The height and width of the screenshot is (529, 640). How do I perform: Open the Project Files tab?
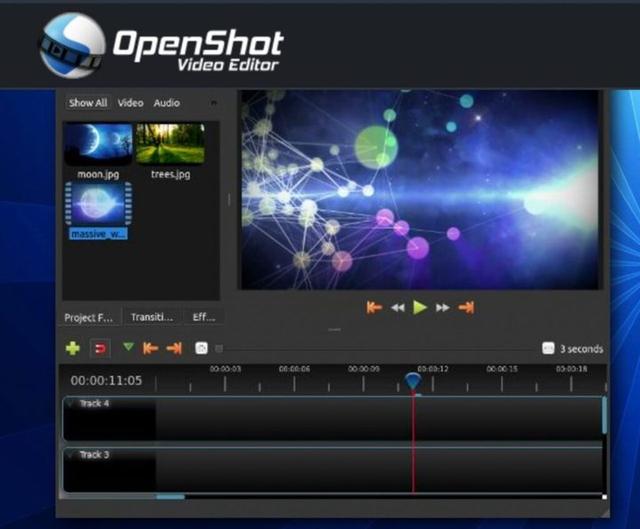[89, 317]
